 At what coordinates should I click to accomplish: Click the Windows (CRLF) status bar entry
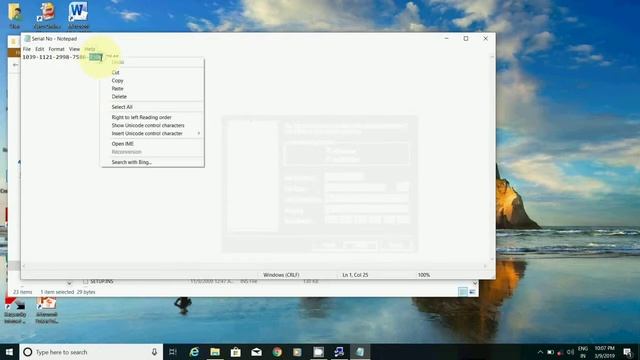pyautogui.click(x=281, y=275)
